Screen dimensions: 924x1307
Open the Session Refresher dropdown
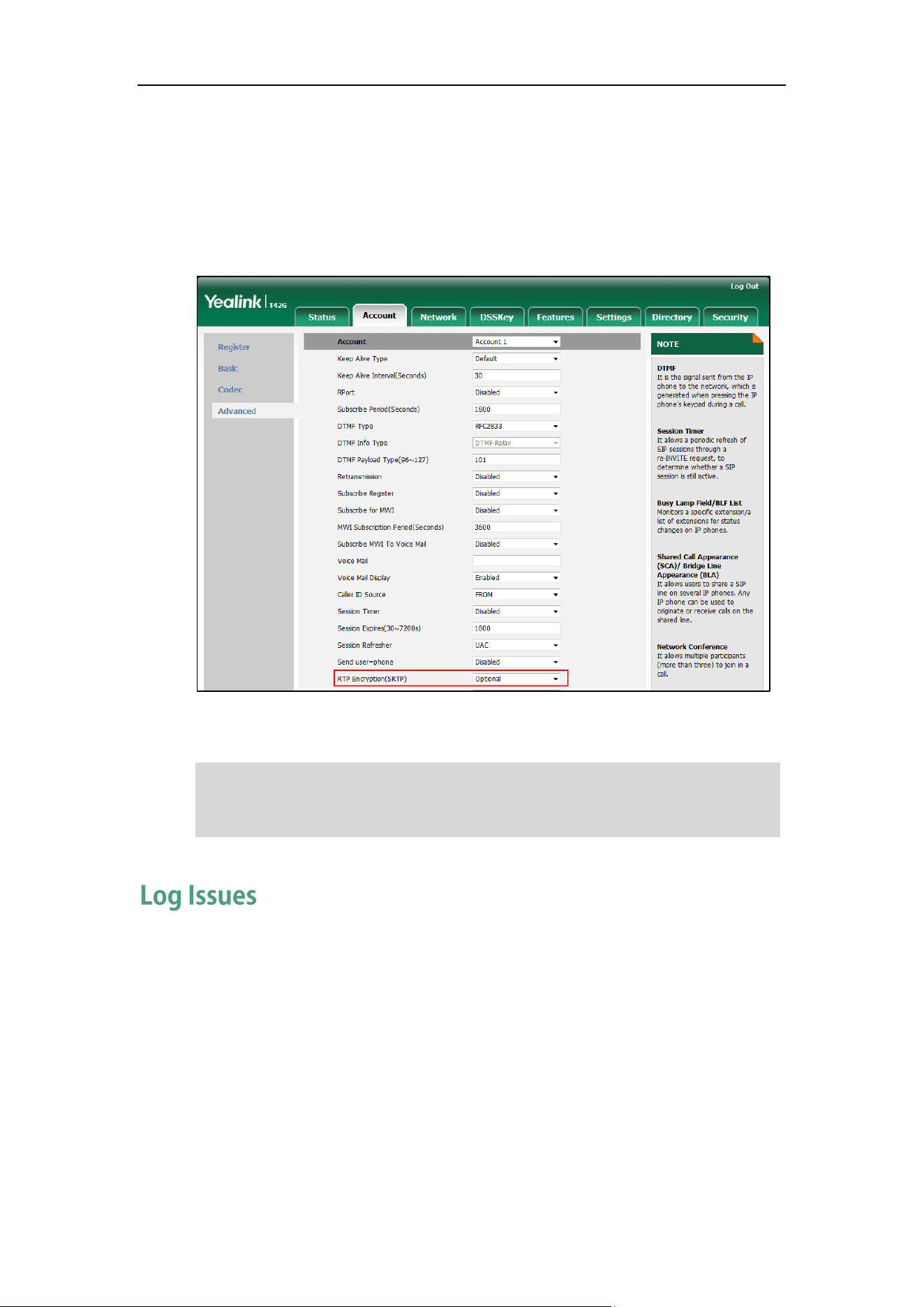516,645
